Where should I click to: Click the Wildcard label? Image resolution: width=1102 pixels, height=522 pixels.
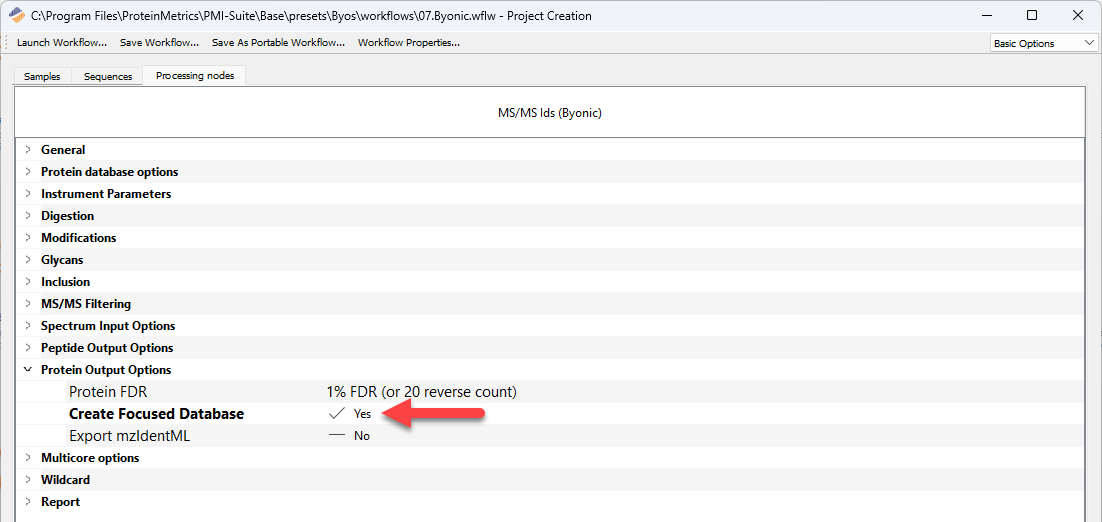point(65,480)
